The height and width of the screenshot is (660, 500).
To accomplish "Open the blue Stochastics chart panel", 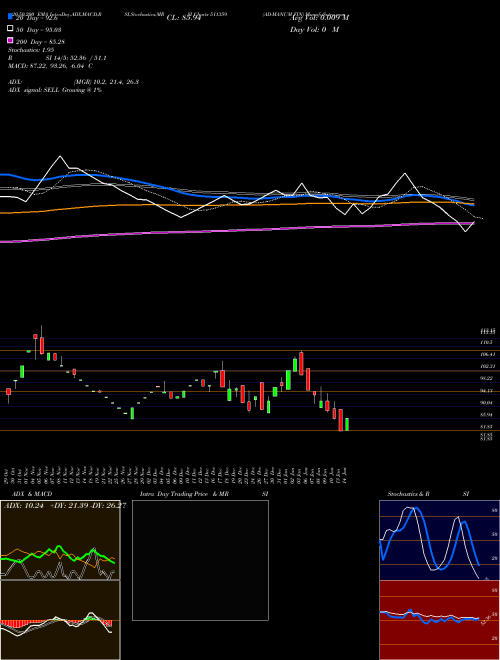I will (439, 540).
